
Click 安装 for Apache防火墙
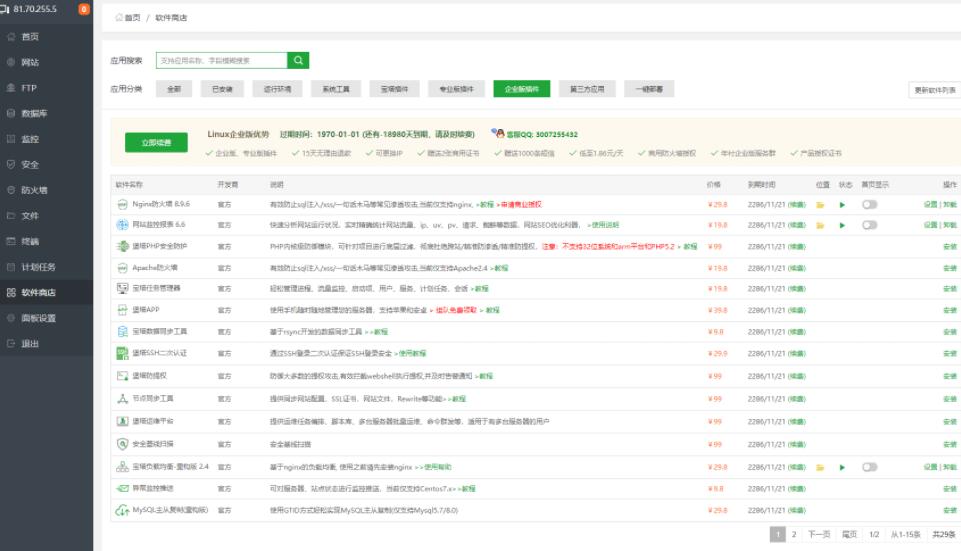950,268
